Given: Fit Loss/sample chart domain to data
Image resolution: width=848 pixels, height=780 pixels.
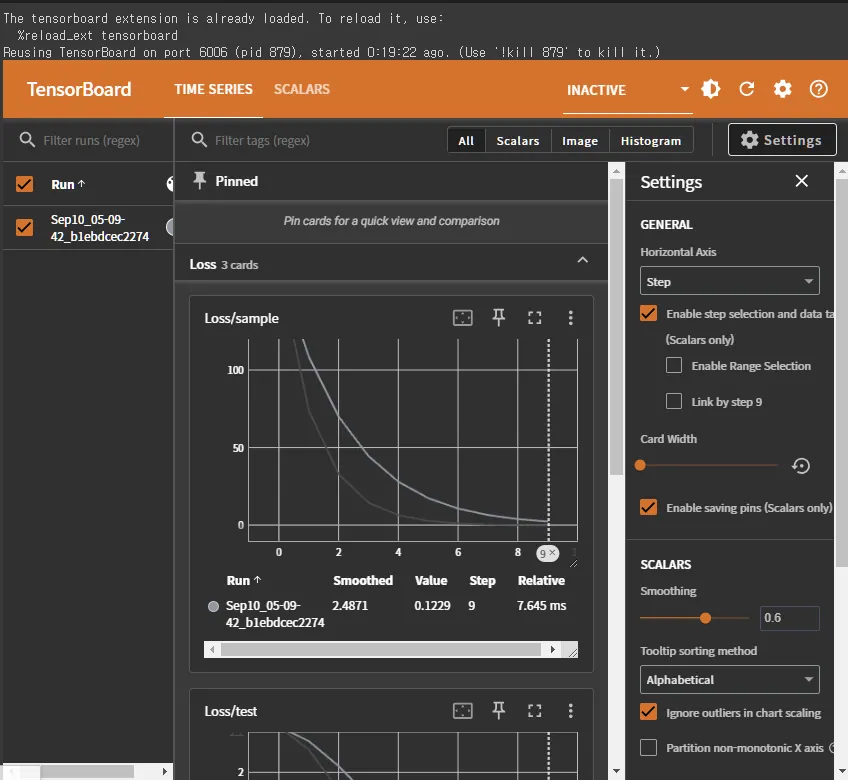Looking at the screenshot, I should 462,318.
